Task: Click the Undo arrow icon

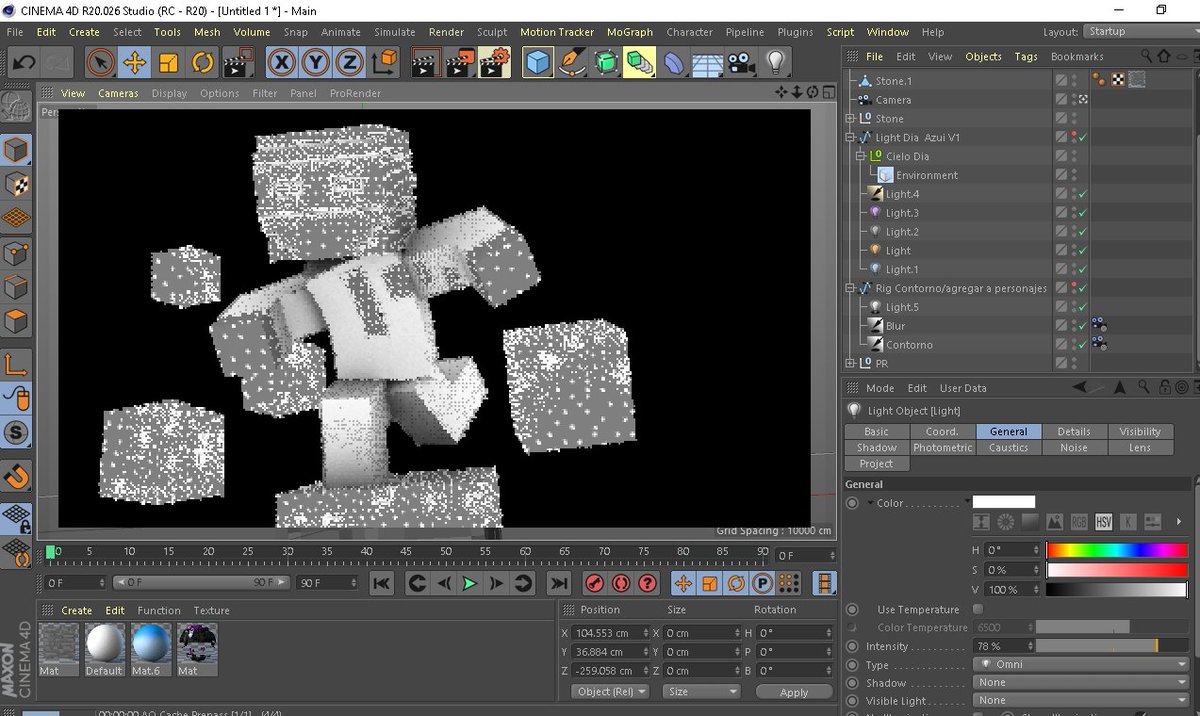Action: click(24, 63)
